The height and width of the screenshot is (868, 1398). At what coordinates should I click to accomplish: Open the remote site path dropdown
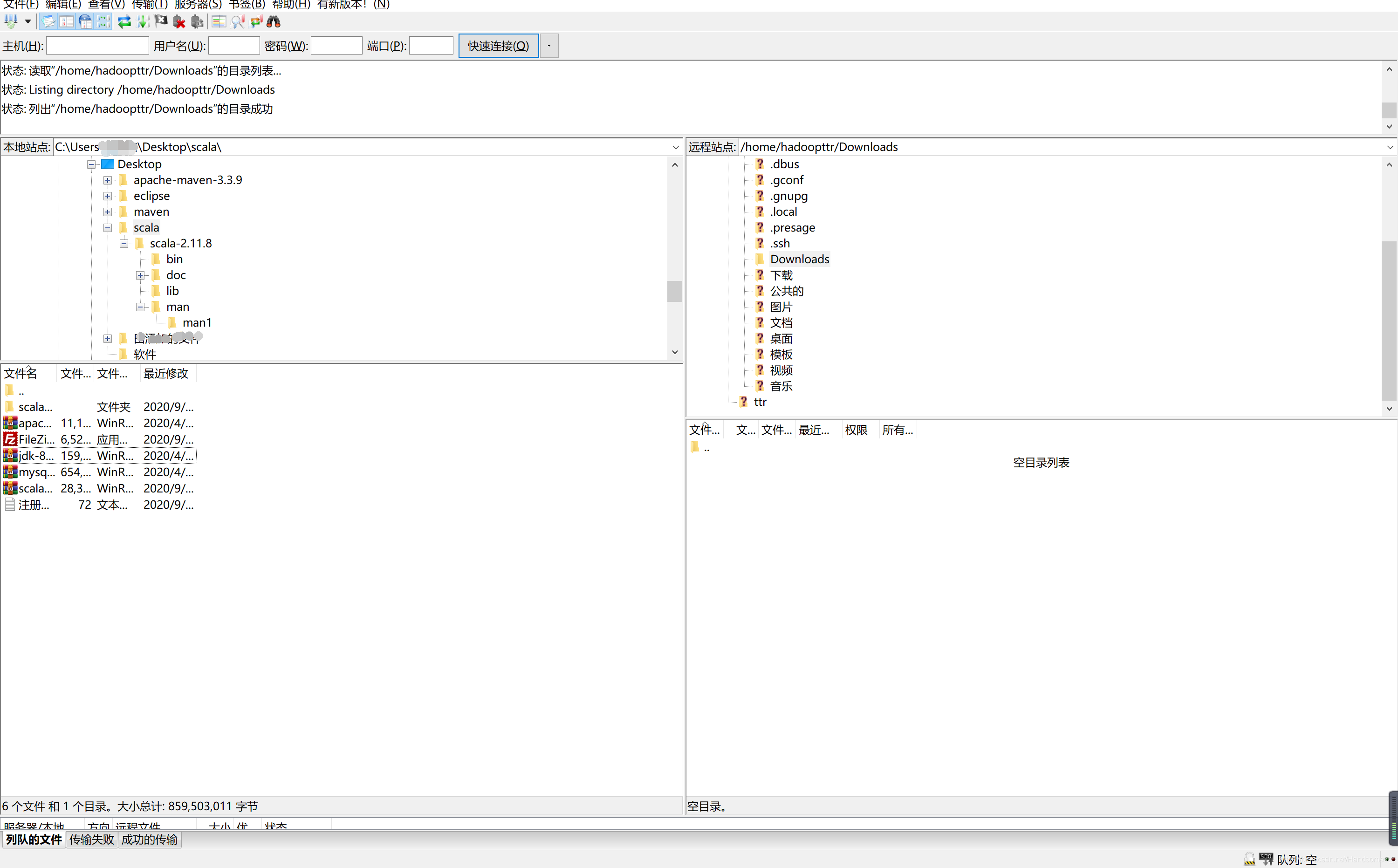point(1390,148)
